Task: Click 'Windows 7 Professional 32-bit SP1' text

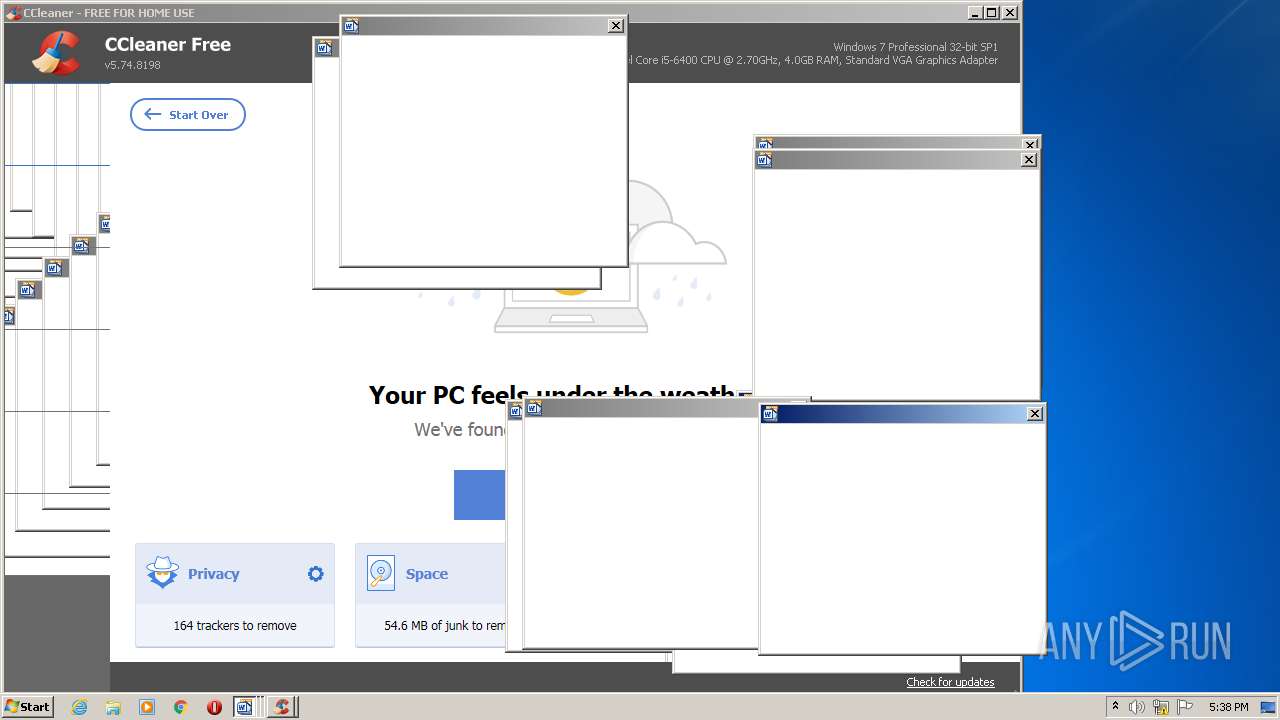Action: (915, 47)
